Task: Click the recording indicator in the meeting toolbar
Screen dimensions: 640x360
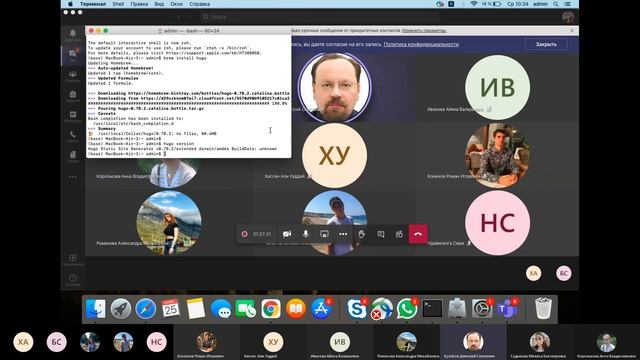Action: coord(244,234)
